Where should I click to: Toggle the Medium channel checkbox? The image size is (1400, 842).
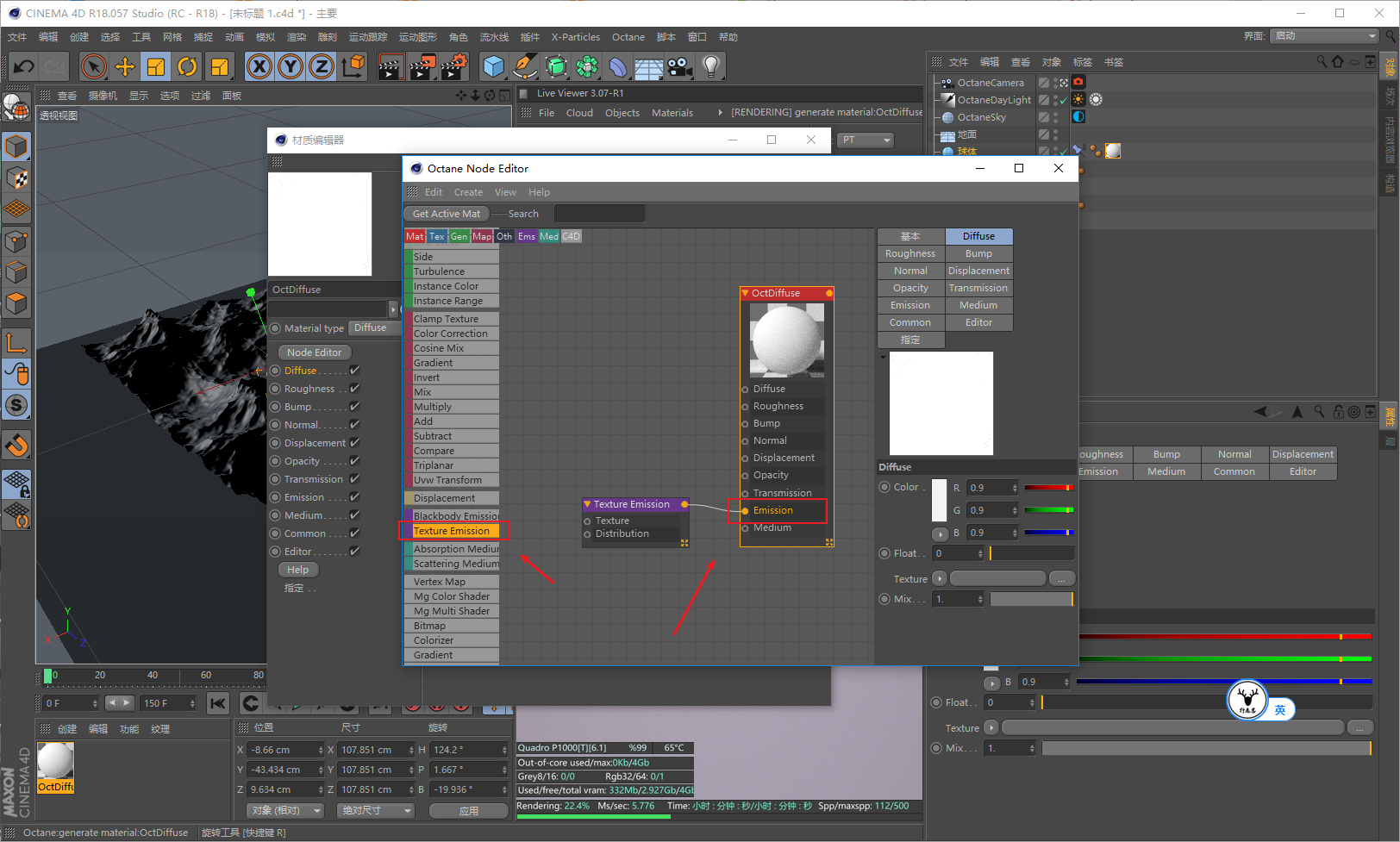click(x=354, y=515)
